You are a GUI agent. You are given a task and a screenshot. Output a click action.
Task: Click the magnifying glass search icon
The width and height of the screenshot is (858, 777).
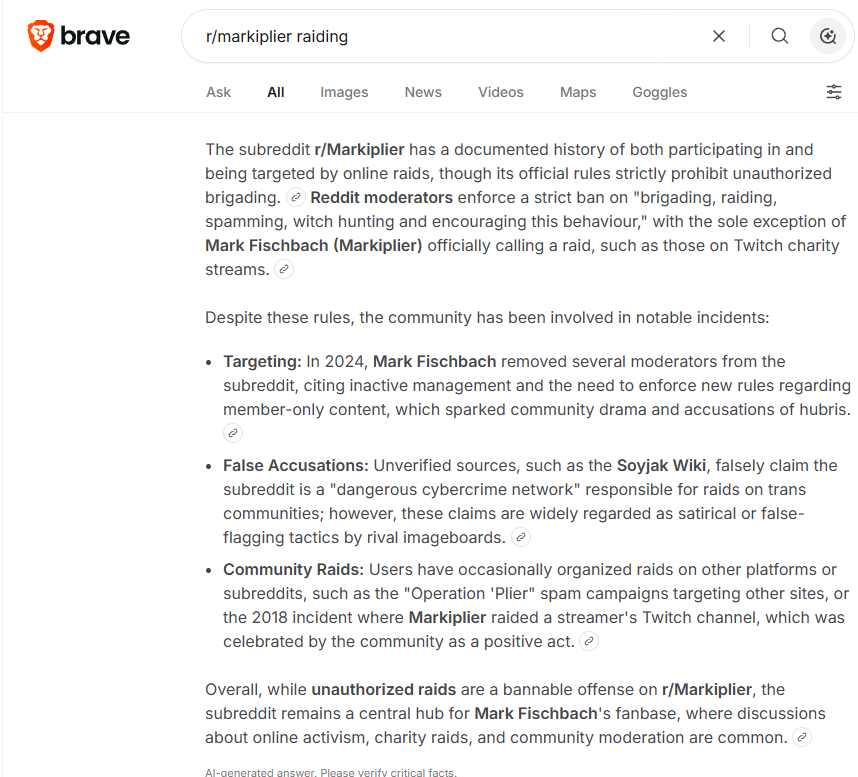pos(779,36)
